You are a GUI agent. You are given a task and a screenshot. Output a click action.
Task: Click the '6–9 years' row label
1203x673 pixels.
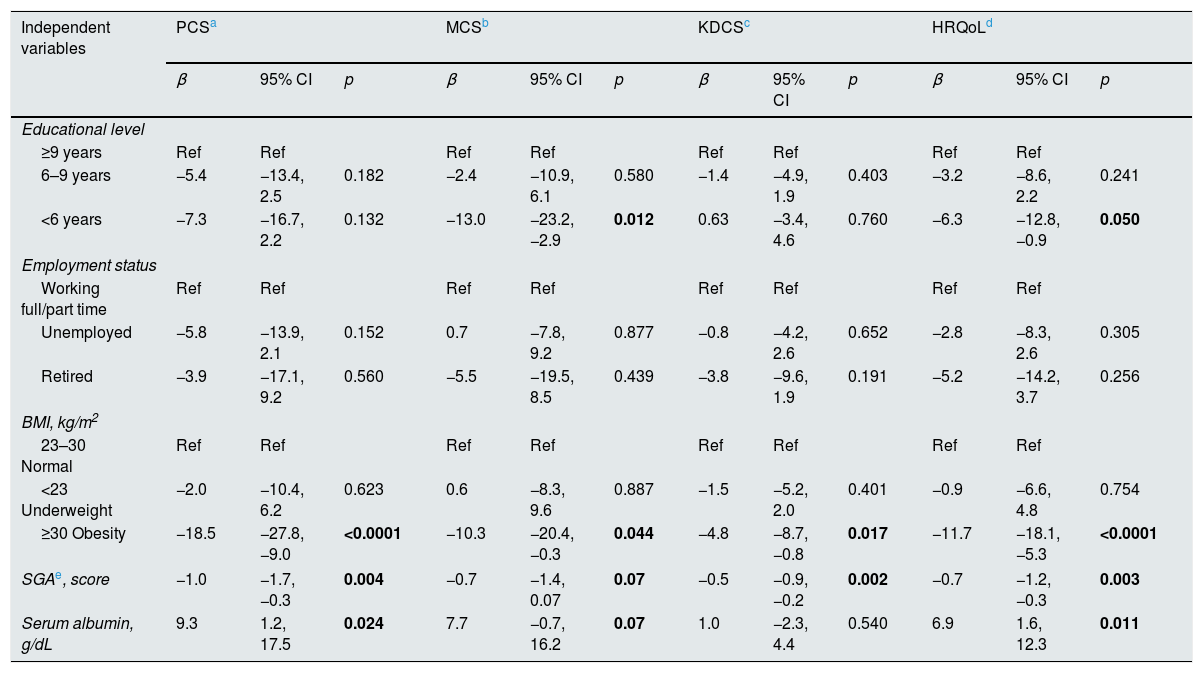pyautogui.click(x=76, y=176)
